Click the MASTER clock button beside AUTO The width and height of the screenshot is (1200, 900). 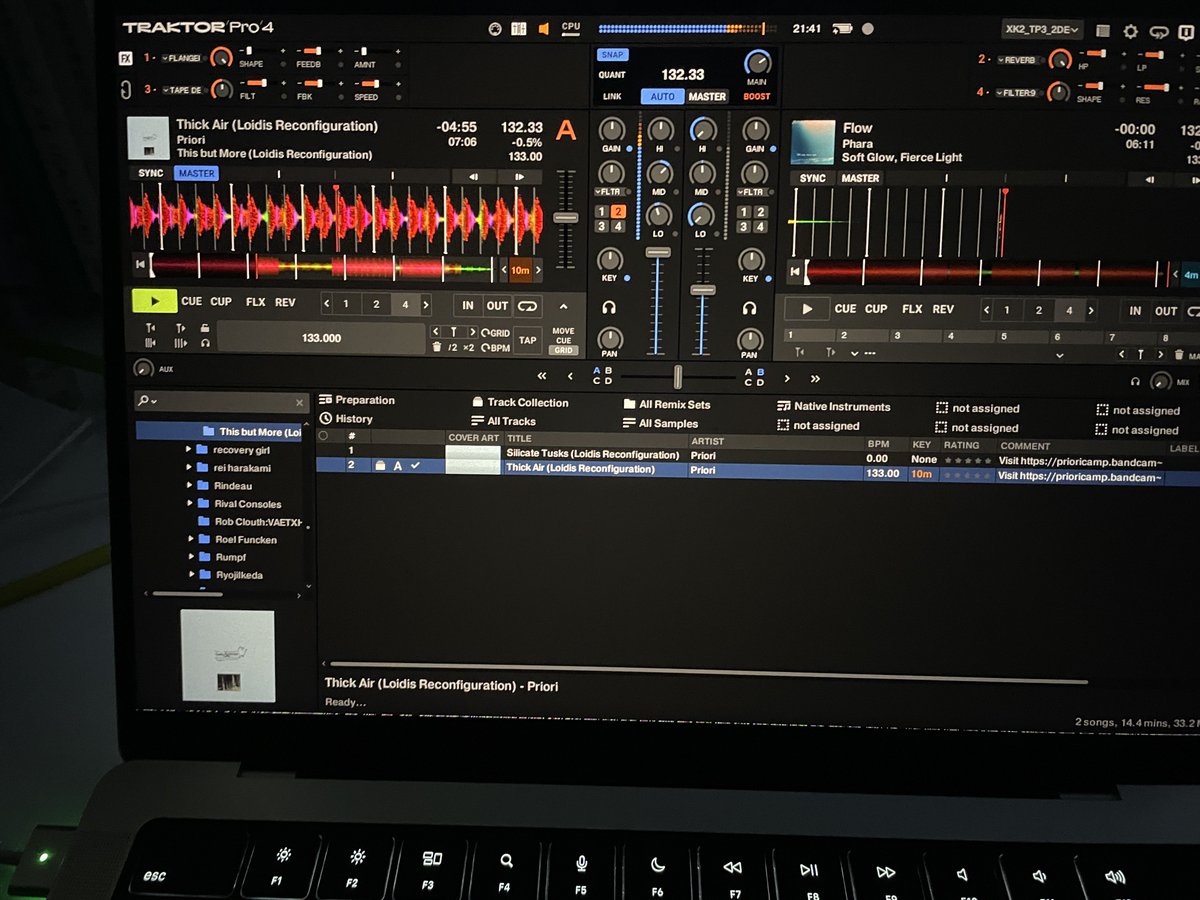(x=707, y=97)
